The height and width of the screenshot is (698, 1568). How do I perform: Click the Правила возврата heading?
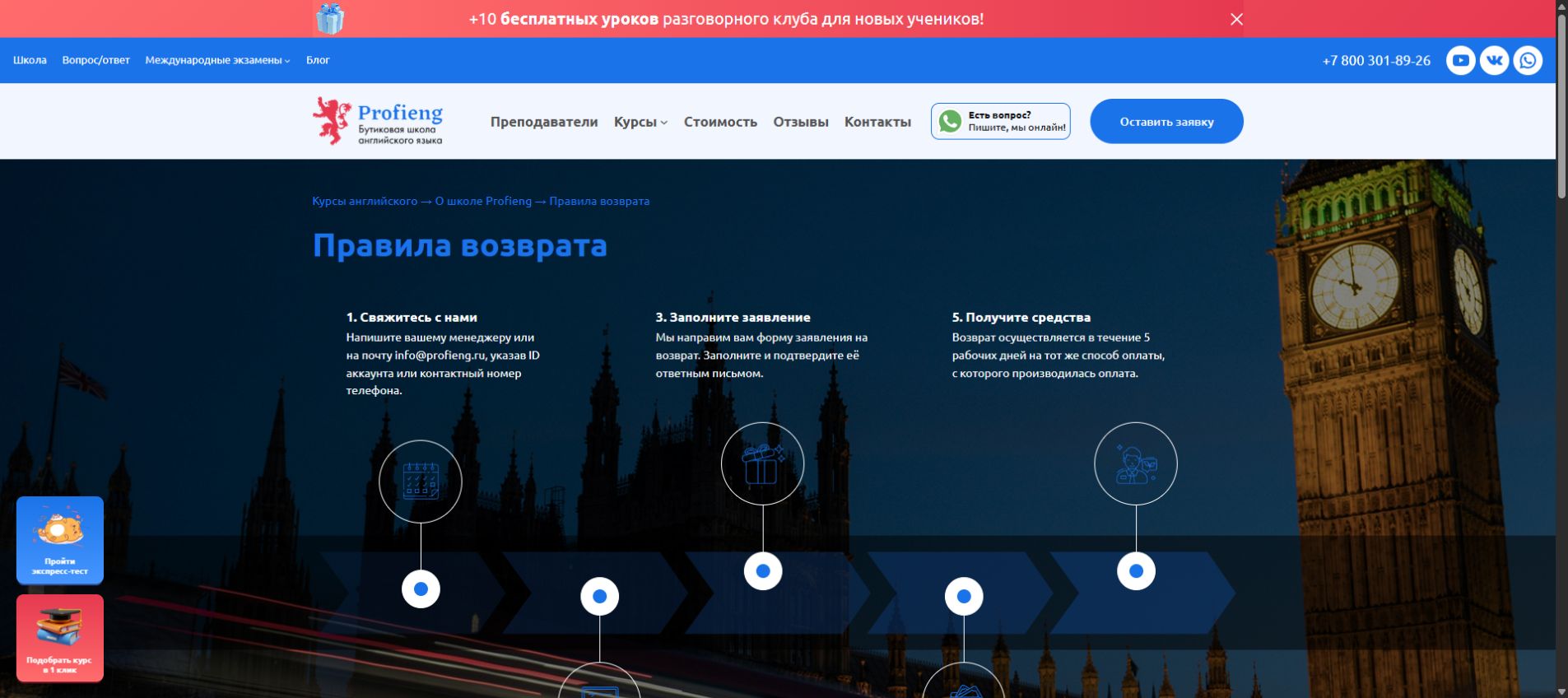coord(460,245)
